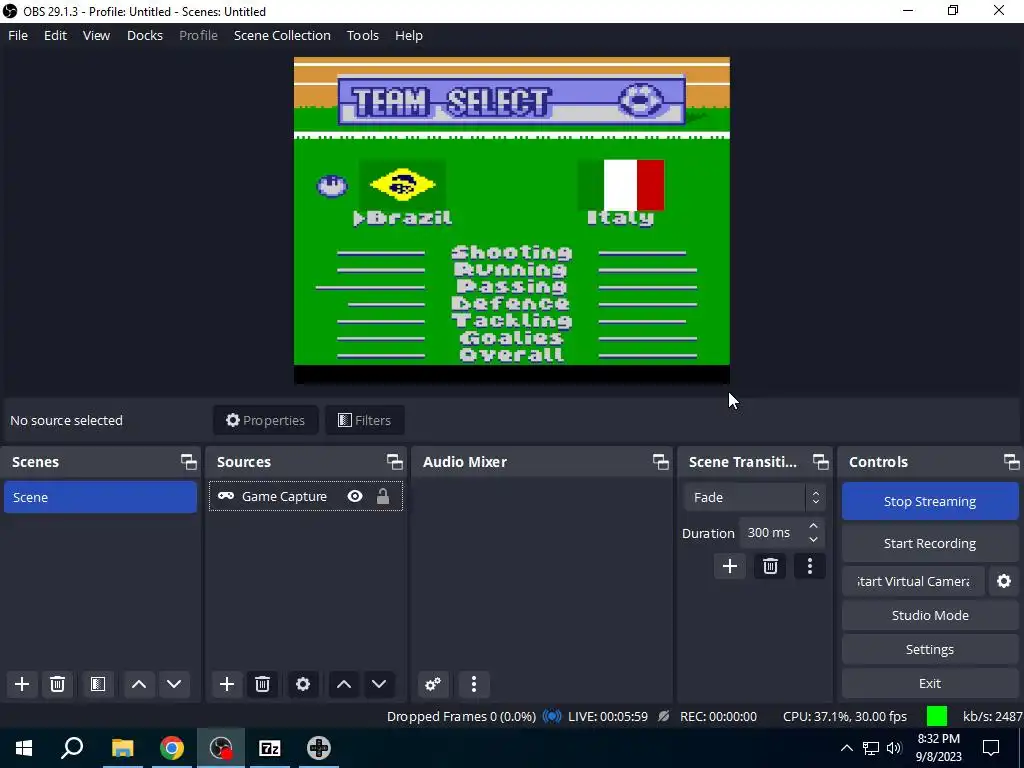1024x768 pixels.
Task: Float the Audio Mixer dock icon
Action: pyautogui.click(x=660, y=462)
